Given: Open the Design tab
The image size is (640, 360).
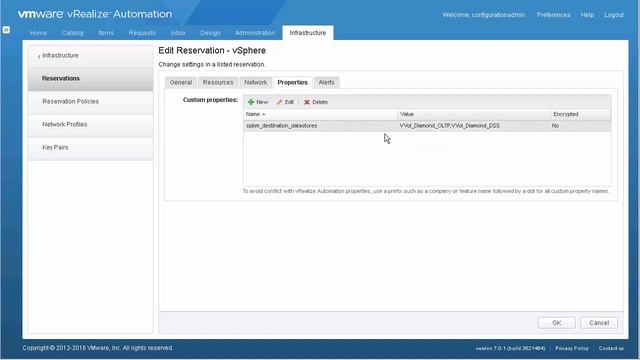Looking at the screenshot, I should [x=210, y=33].
